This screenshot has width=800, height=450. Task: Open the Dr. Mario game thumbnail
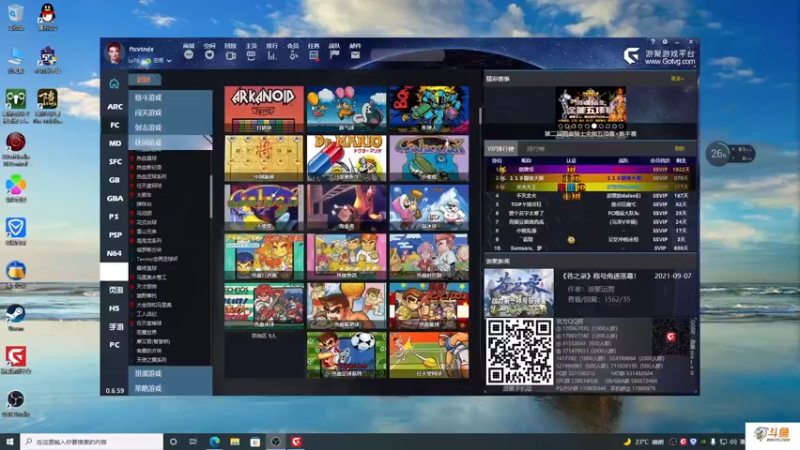(x=346, y=158)
